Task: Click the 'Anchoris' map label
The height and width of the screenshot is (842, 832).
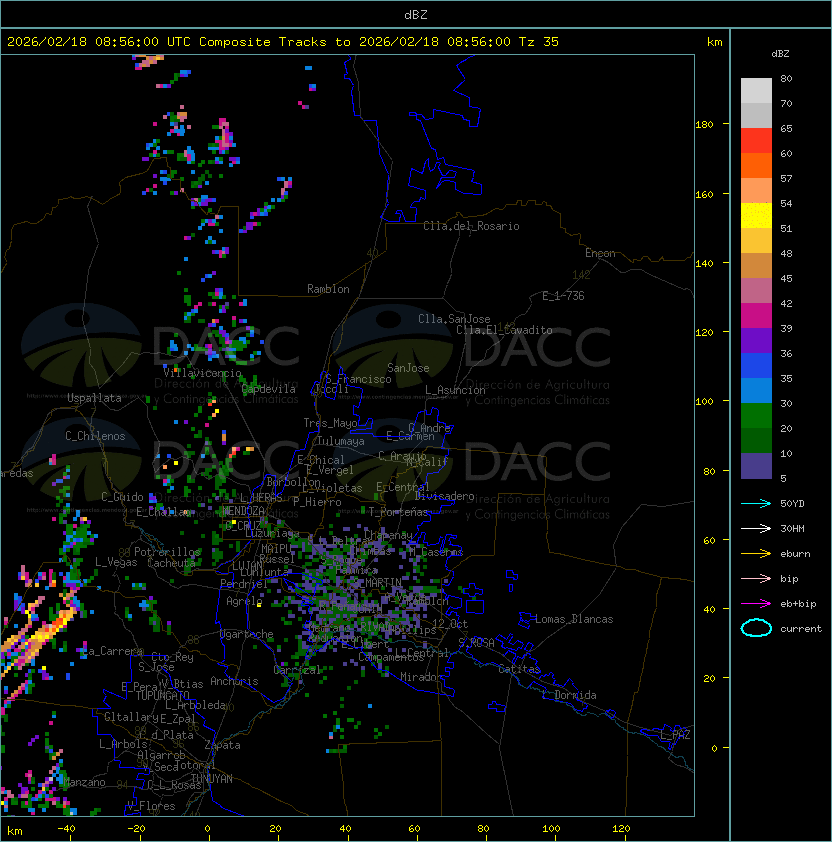Action: pyautogui.click(x=234, y=681)
